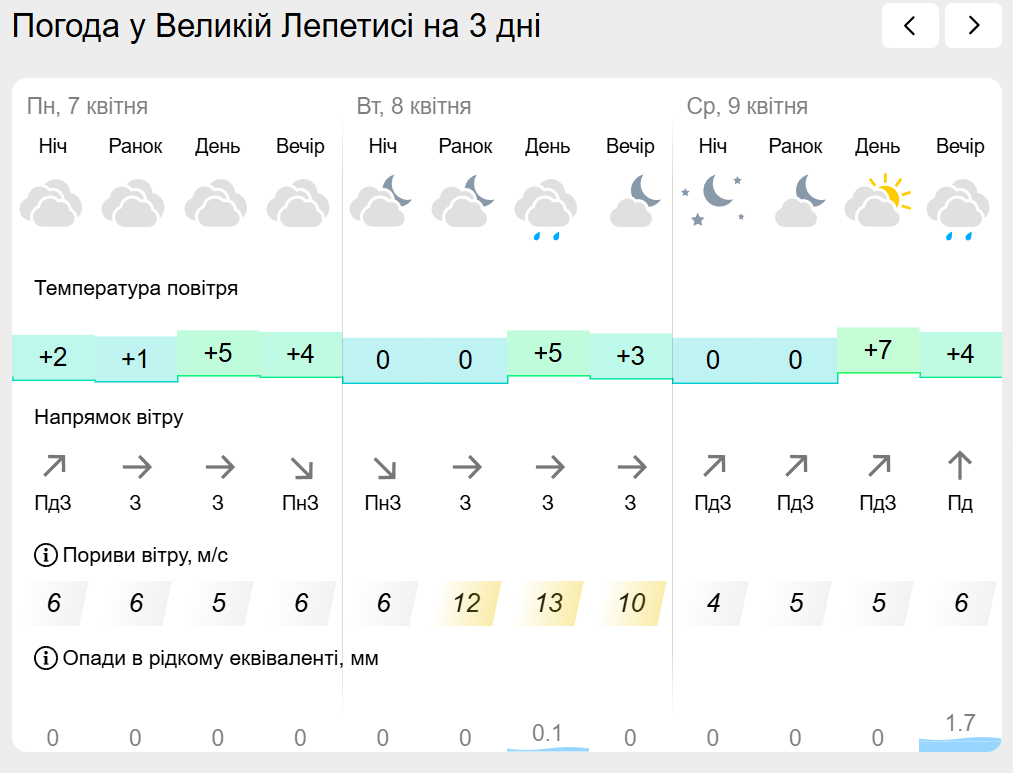Click Tuesday daytime rain cloud icon
Viewport: 1013px width, 773px height.
click(x=547, y=208)
